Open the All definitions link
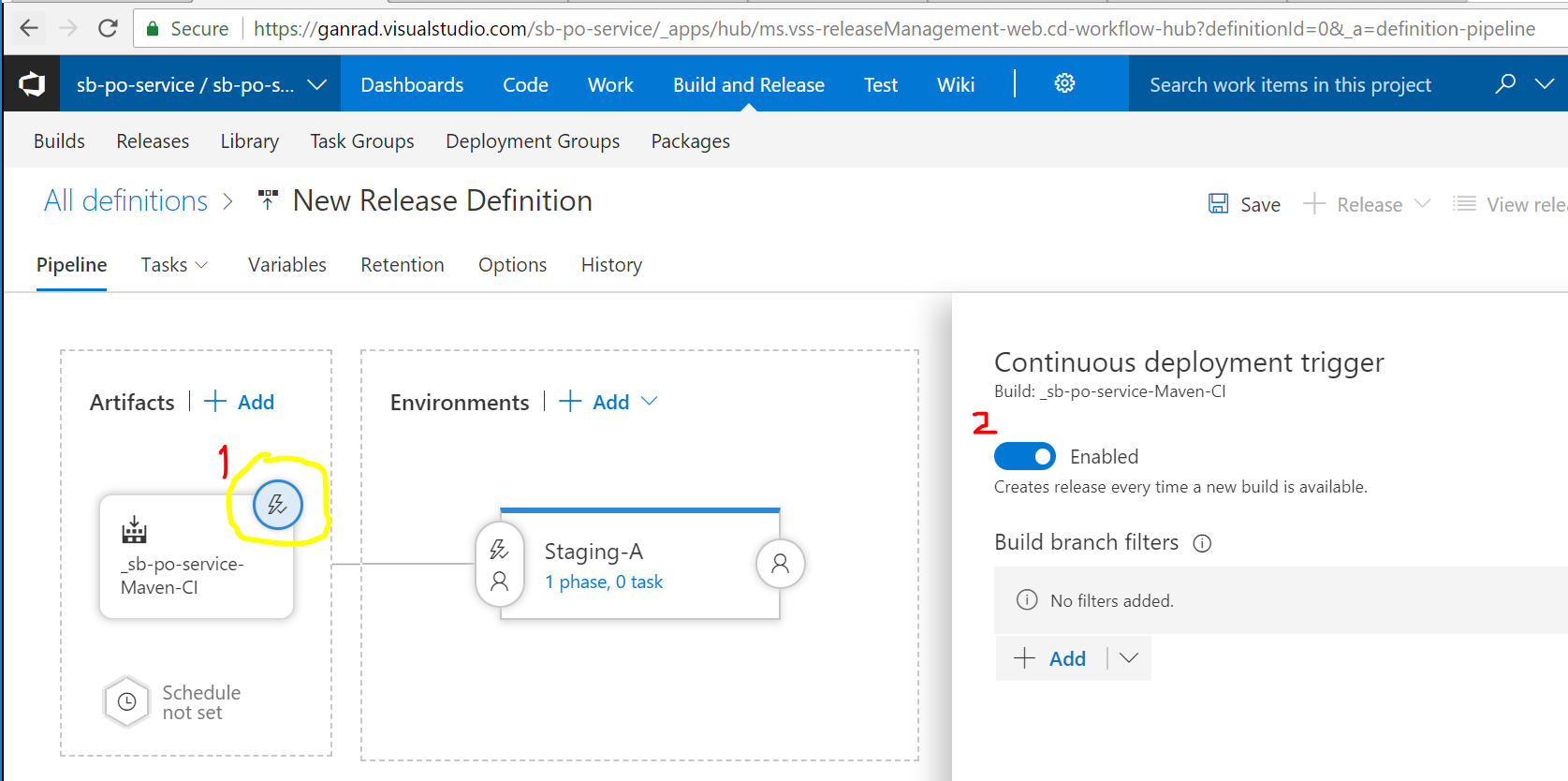The height and width of the screenshot is (781, 1568). tap(126, 200)
